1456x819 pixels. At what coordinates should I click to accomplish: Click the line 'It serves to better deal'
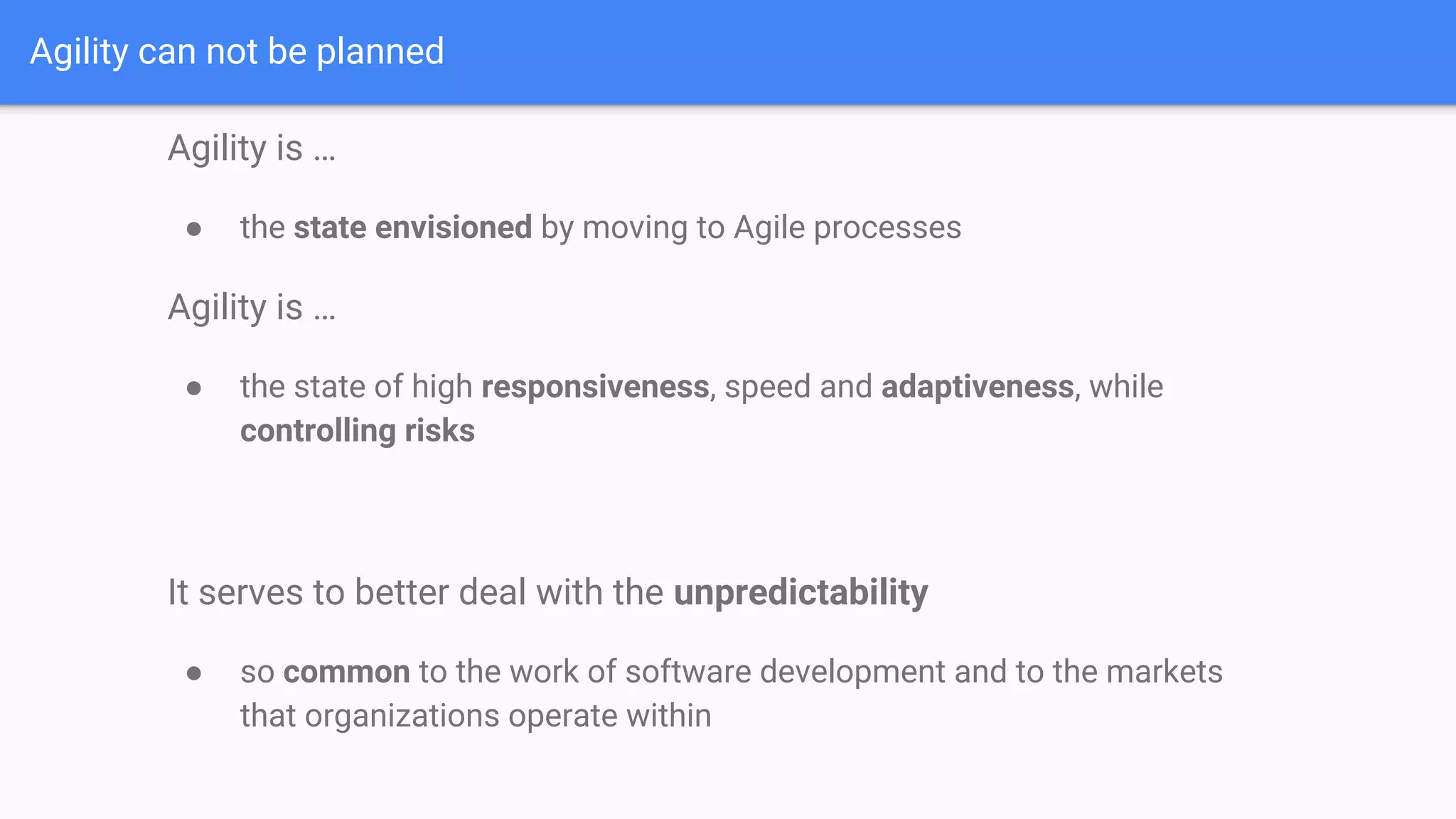tap(547, 593)
